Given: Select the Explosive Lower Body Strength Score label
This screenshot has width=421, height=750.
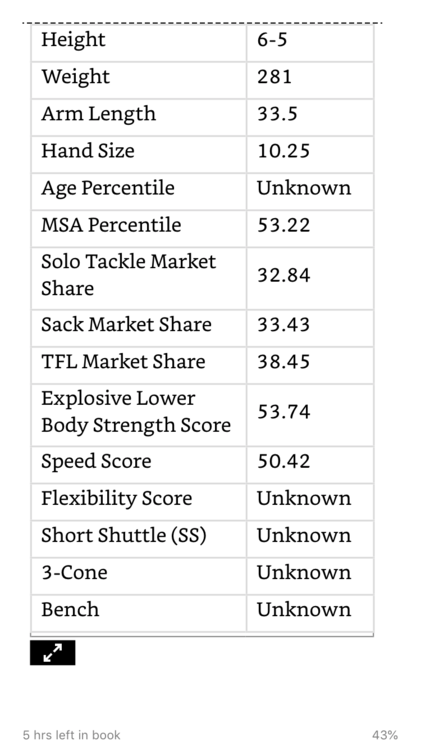Looking at the screenshot, I should click(x=136, y=412).
